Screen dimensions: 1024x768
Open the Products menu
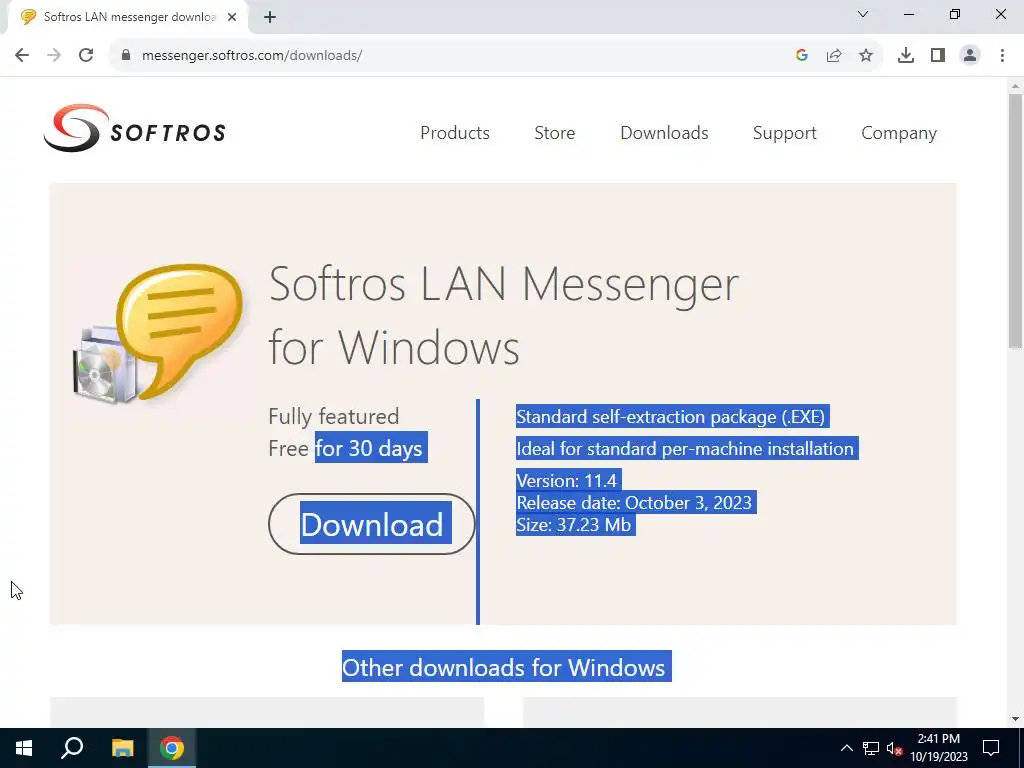(455, 133)
